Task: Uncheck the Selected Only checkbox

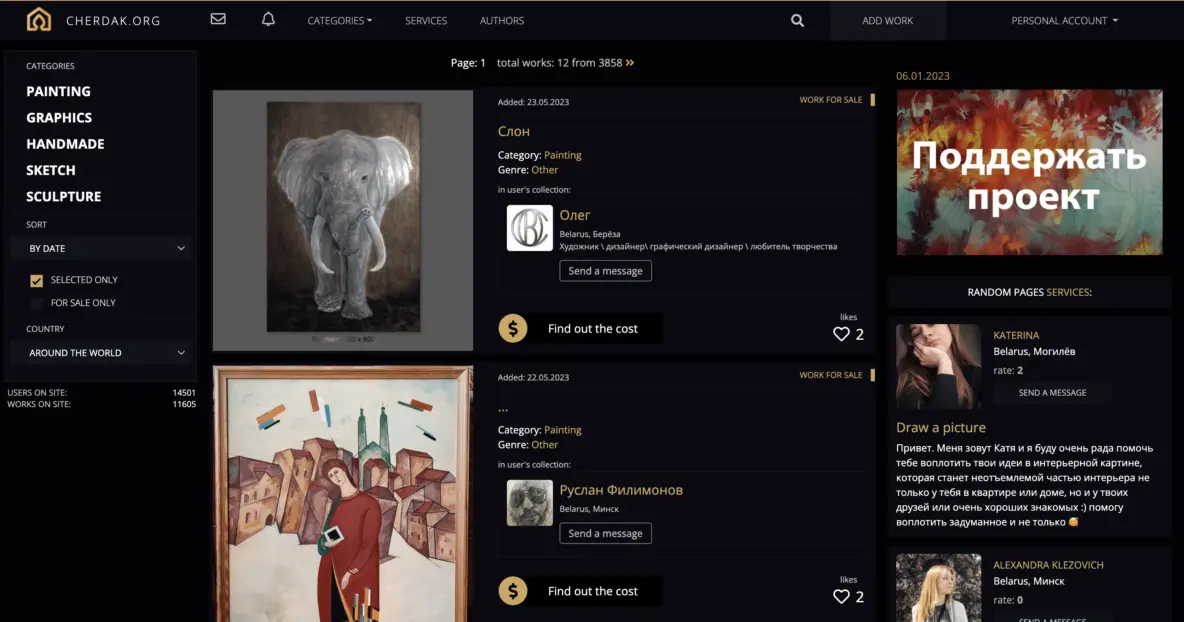Action: [37, 281]
